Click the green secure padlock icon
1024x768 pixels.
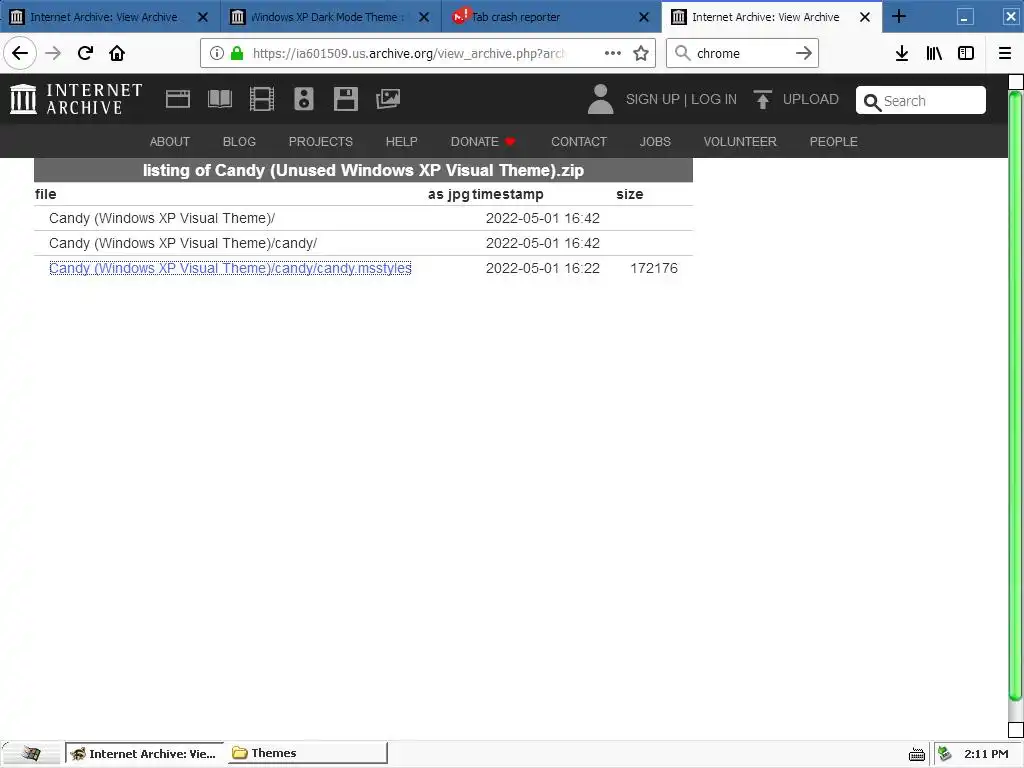point(237,53)
